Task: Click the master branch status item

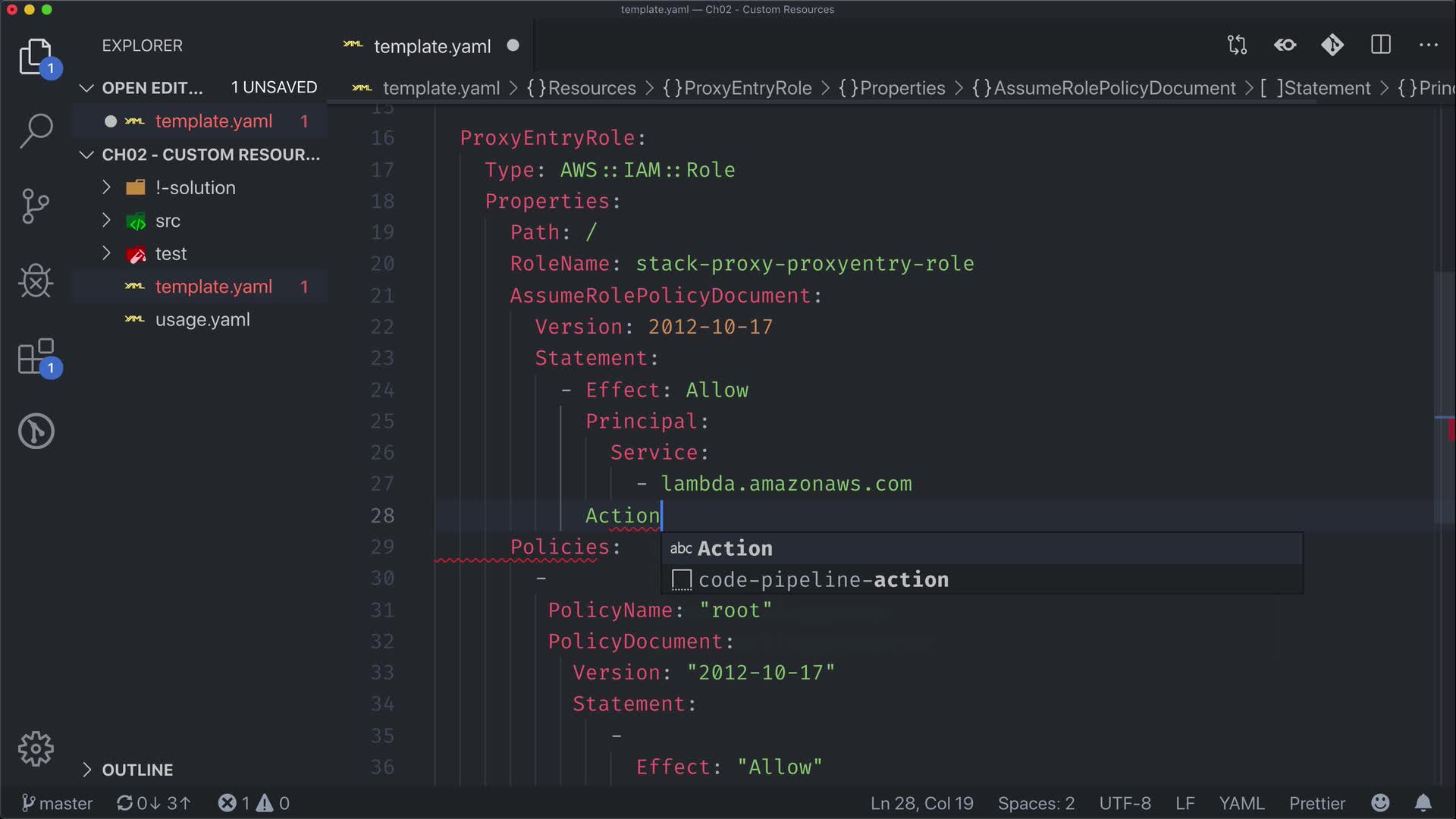Action: coord(58,803)
